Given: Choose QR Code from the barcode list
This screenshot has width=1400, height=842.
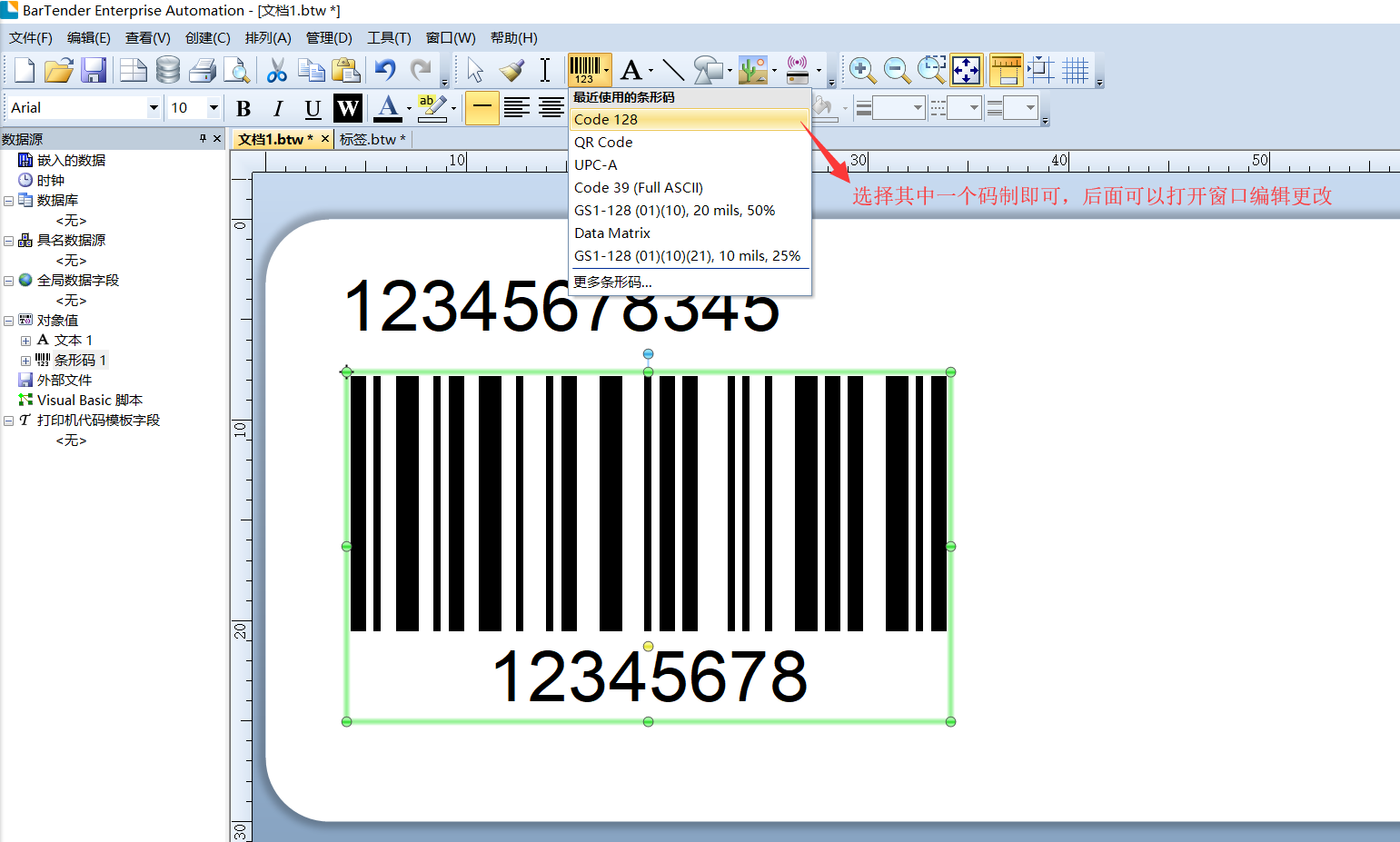Looking at the screenshot, I should 603,143.
